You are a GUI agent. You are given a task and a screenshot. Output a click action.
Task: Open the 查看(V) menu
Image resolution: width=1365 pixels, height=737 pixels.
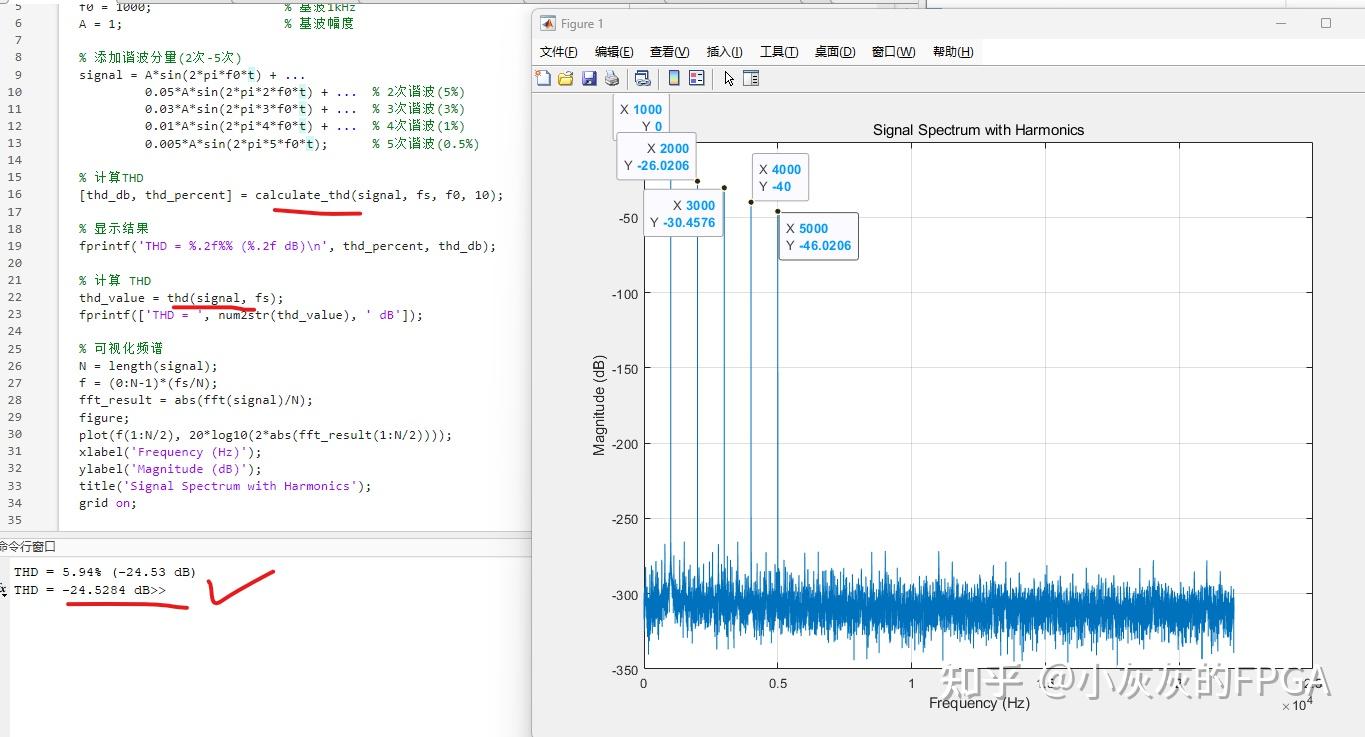coord(669,52)
